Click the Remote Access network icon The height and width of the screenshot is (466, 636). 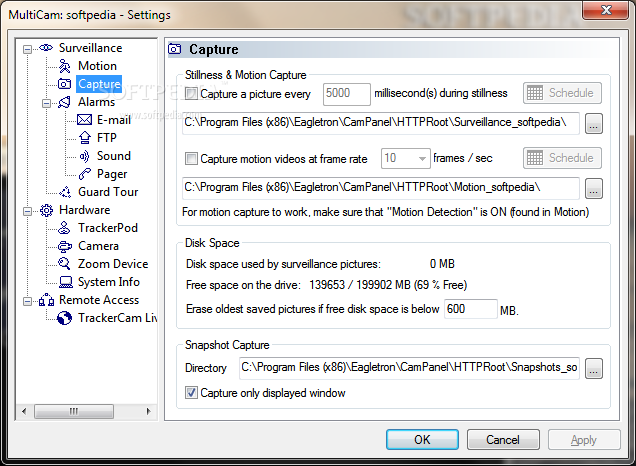[46, 300]
